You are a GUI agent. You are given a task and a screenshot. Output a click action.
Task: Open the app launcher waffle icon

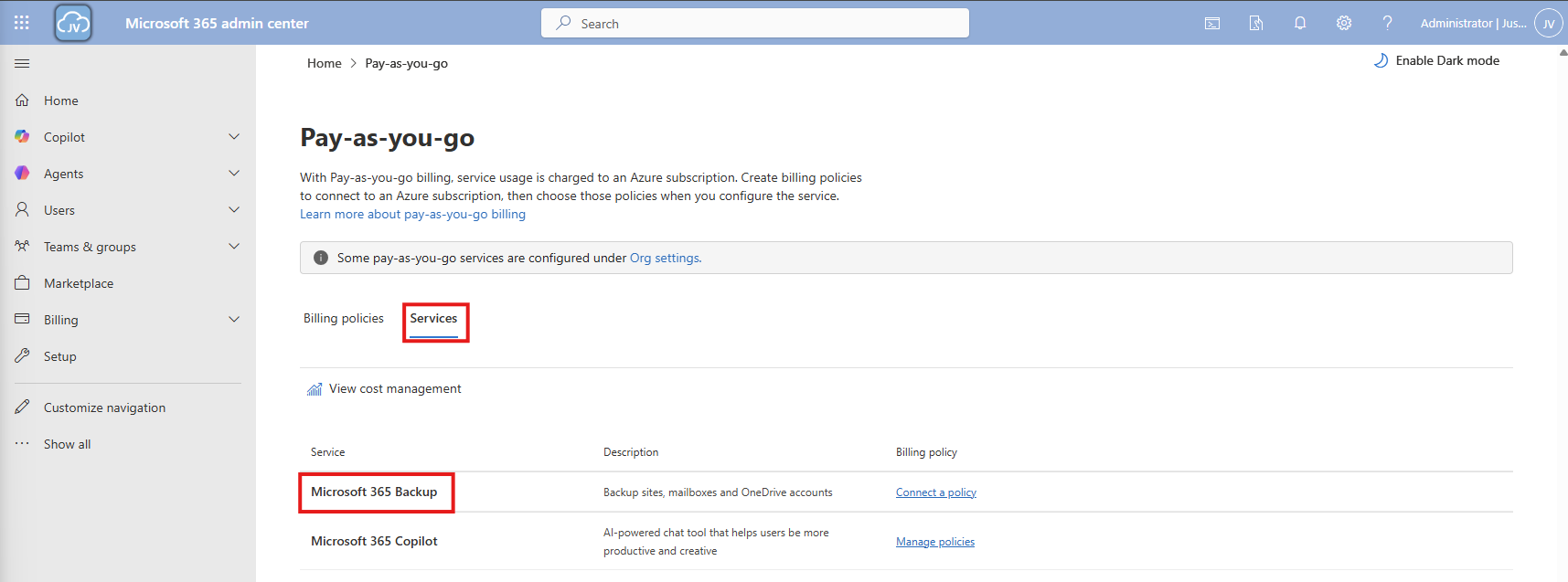tap(22, 23)
